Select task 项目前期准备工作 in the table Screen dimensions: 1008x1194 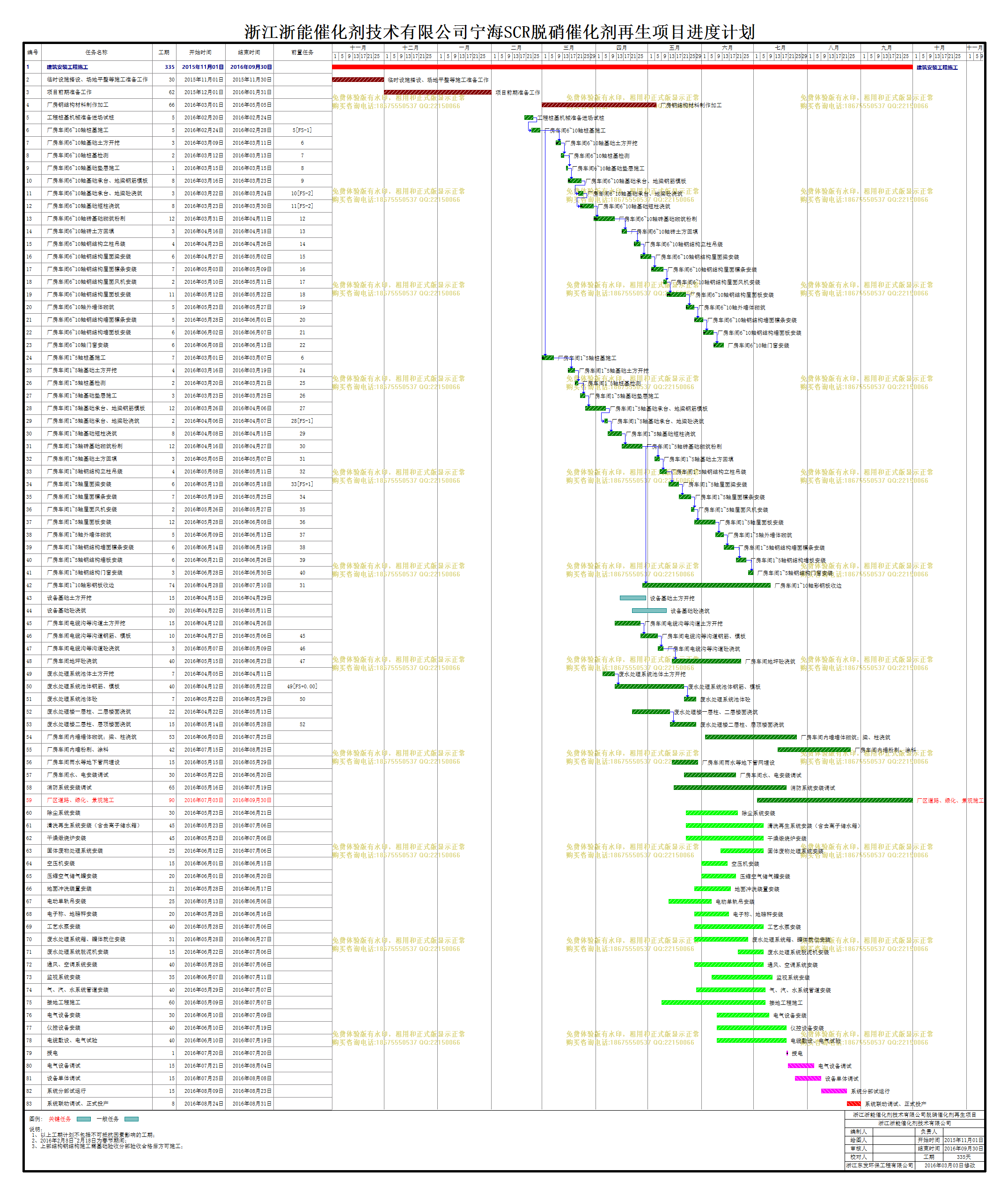tap(69, 92)
